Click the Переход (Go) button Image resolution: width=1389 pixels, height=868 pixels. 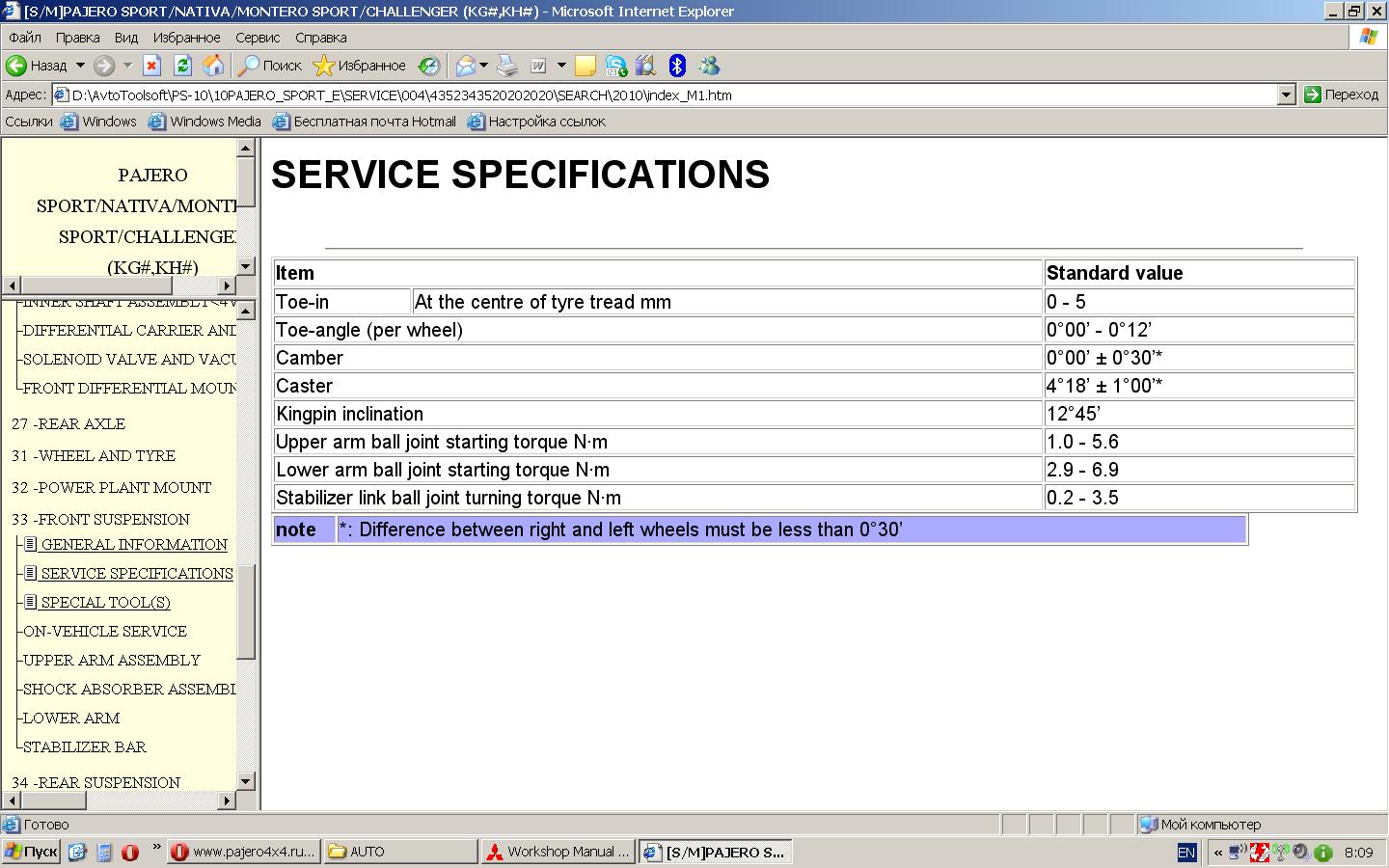tap(1341, 95)
